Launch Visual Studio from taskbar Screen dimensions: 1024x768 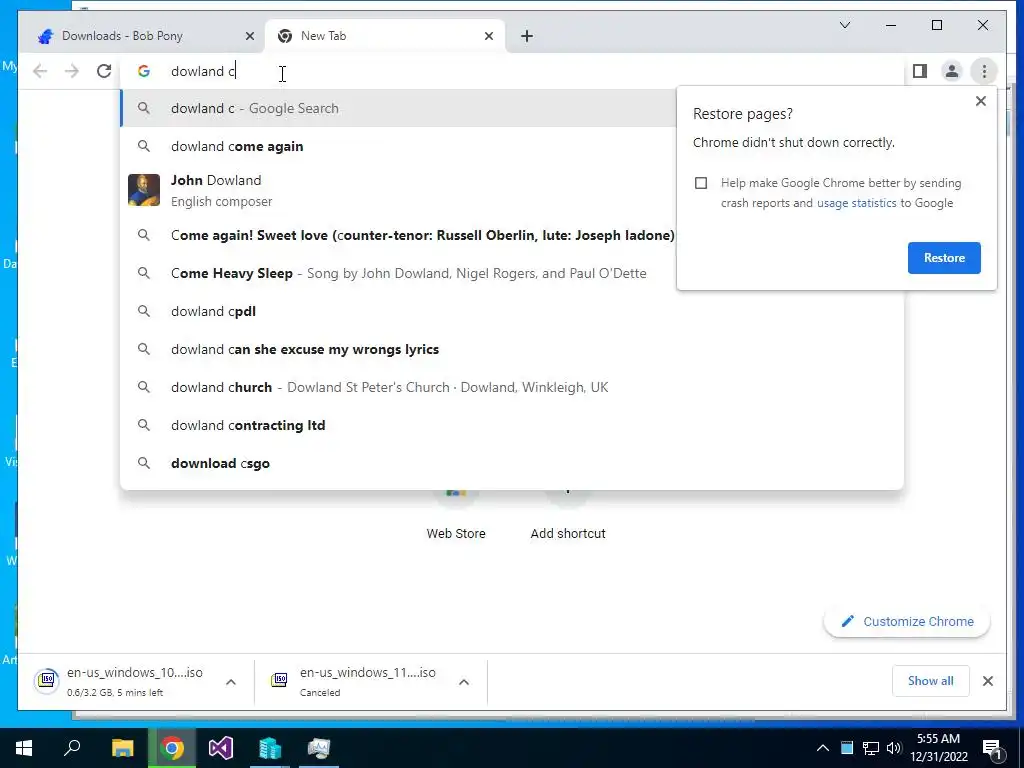pos(221,748)
